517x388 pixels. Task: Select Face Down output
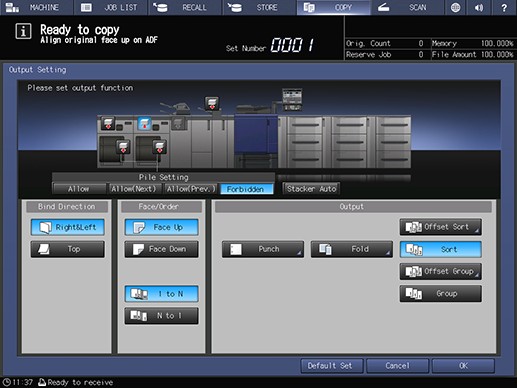pyautogui.click(x=162, y=249)
